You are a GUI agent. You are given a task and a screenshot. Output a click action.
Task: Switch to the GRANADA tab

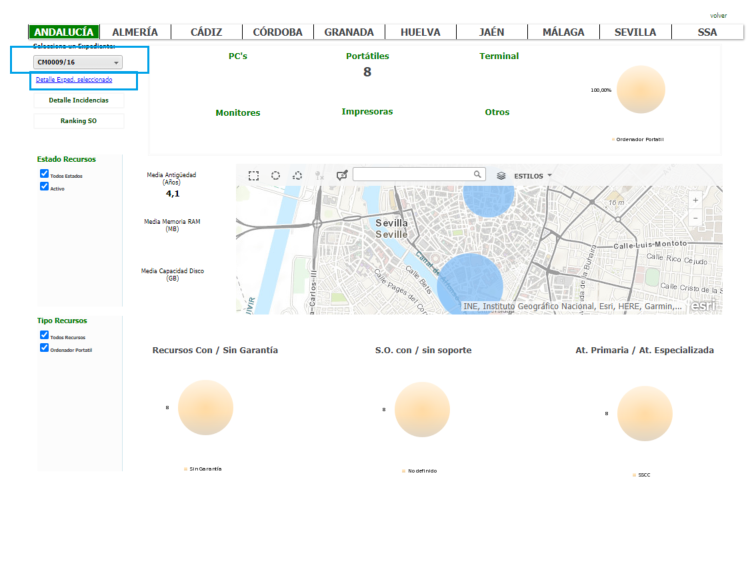[x=349, y=32]
